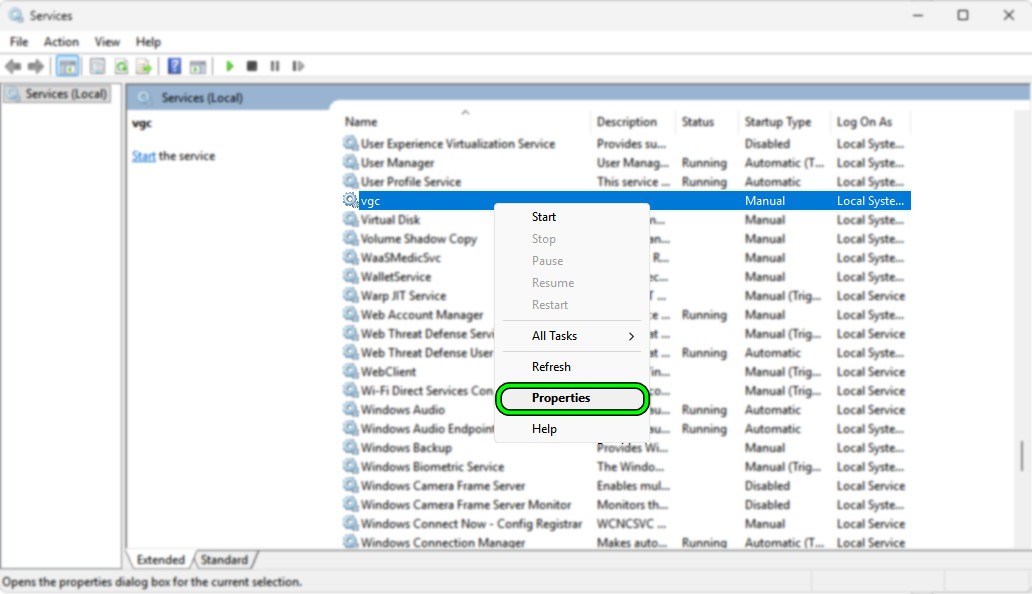
Task: Select Start in the context menu
Action: [544, 217]
